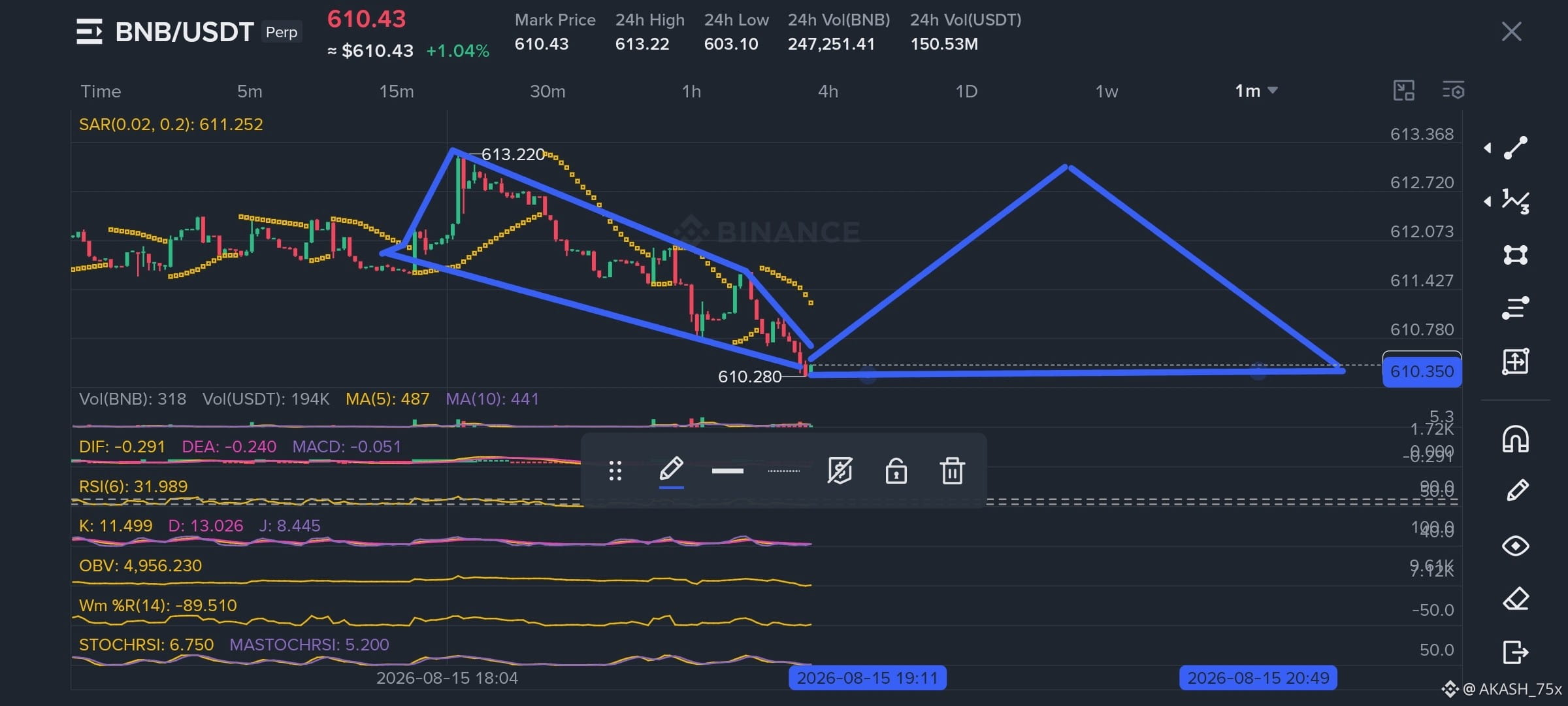Open drawing line color pencil option

pos(672,471)
